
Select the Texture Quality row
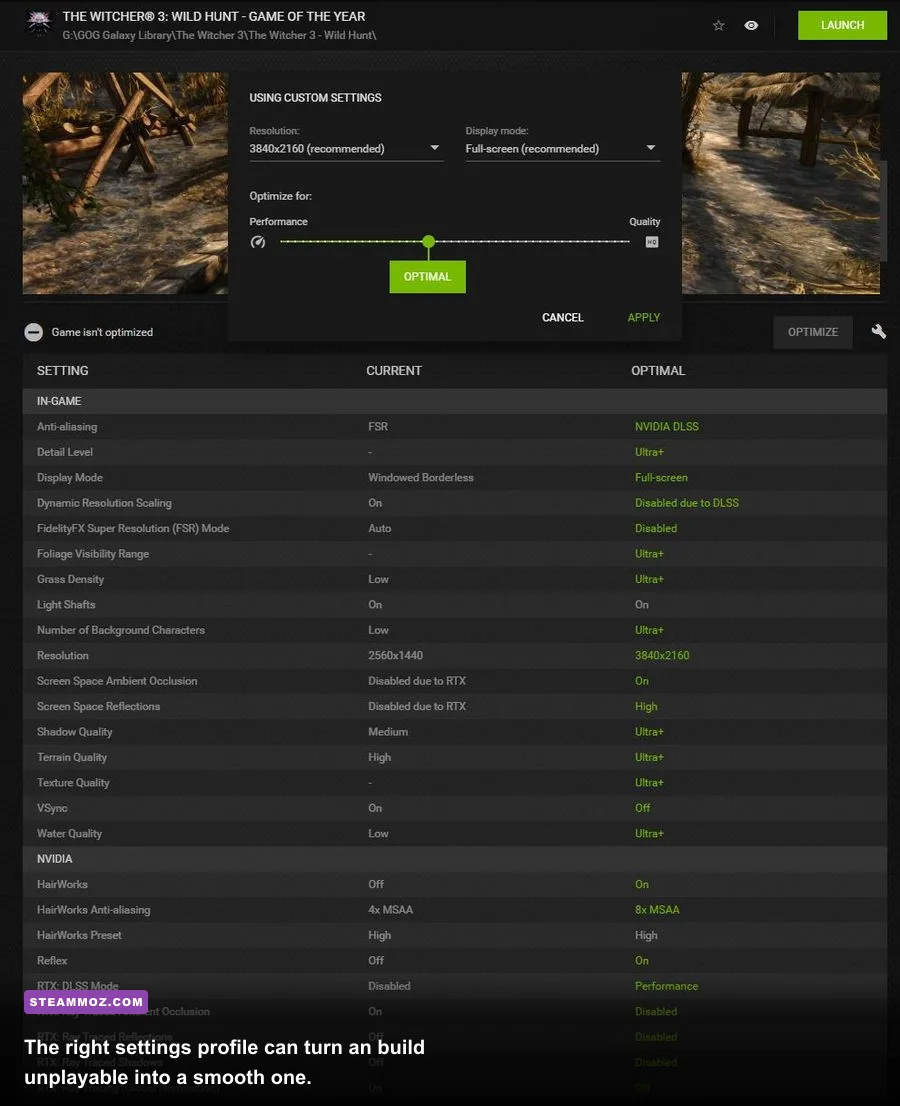(x=455, y=782)
